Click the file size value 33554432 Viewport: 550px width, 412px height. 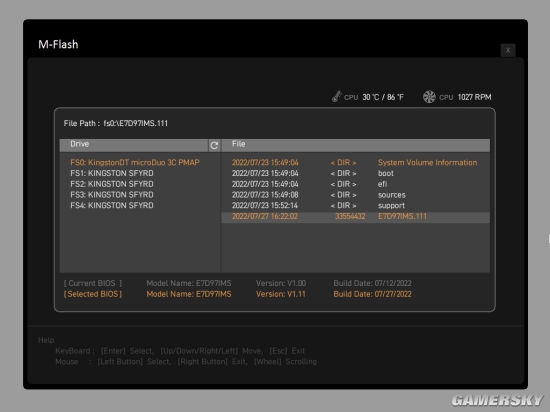[x=350, y=216]
